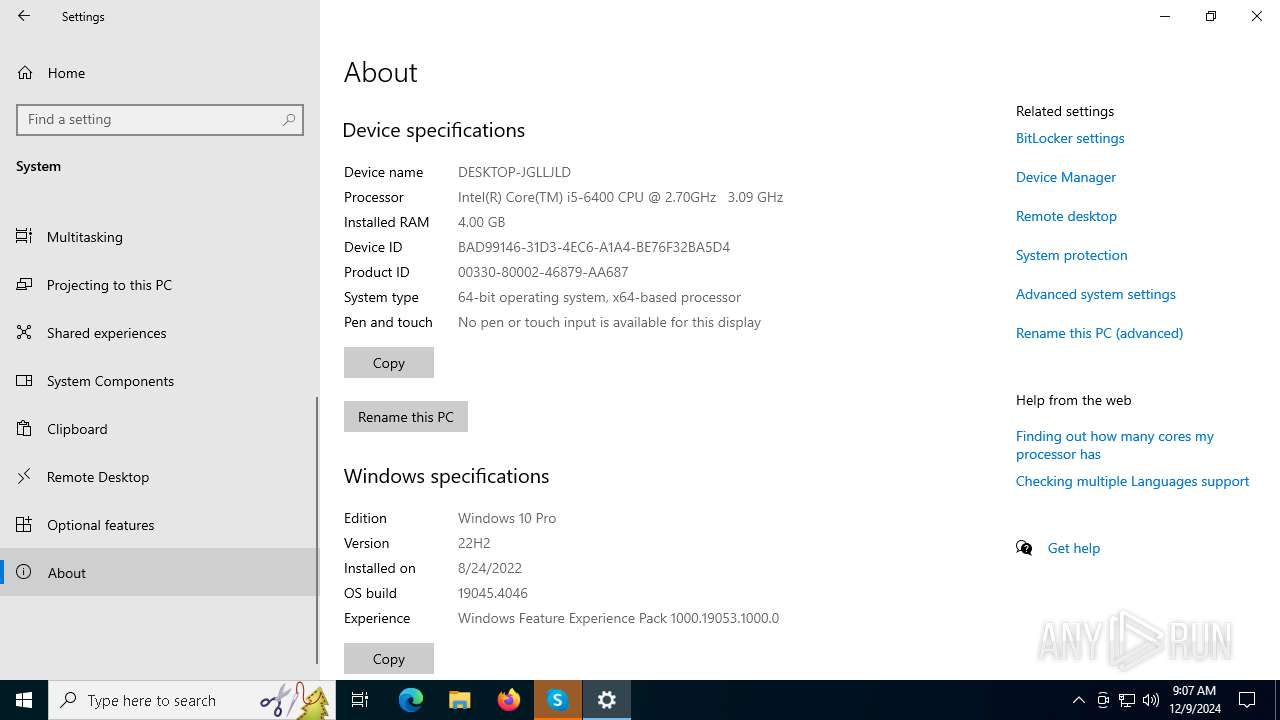The image size is (1280, 720).
Task: Click the Processor value Intel Core i5-6400
Action: coord(620,197)
